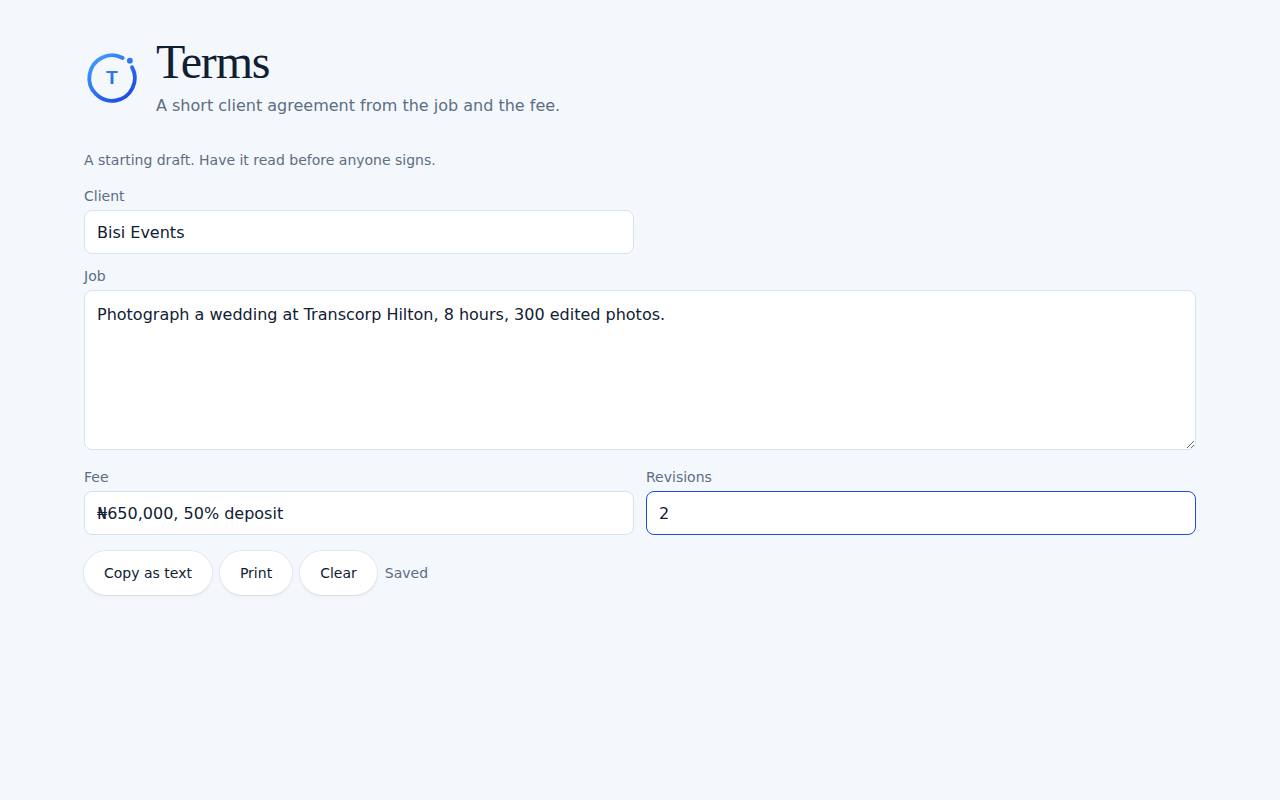
Task: Click the Print button
Action: pos(256,573)
